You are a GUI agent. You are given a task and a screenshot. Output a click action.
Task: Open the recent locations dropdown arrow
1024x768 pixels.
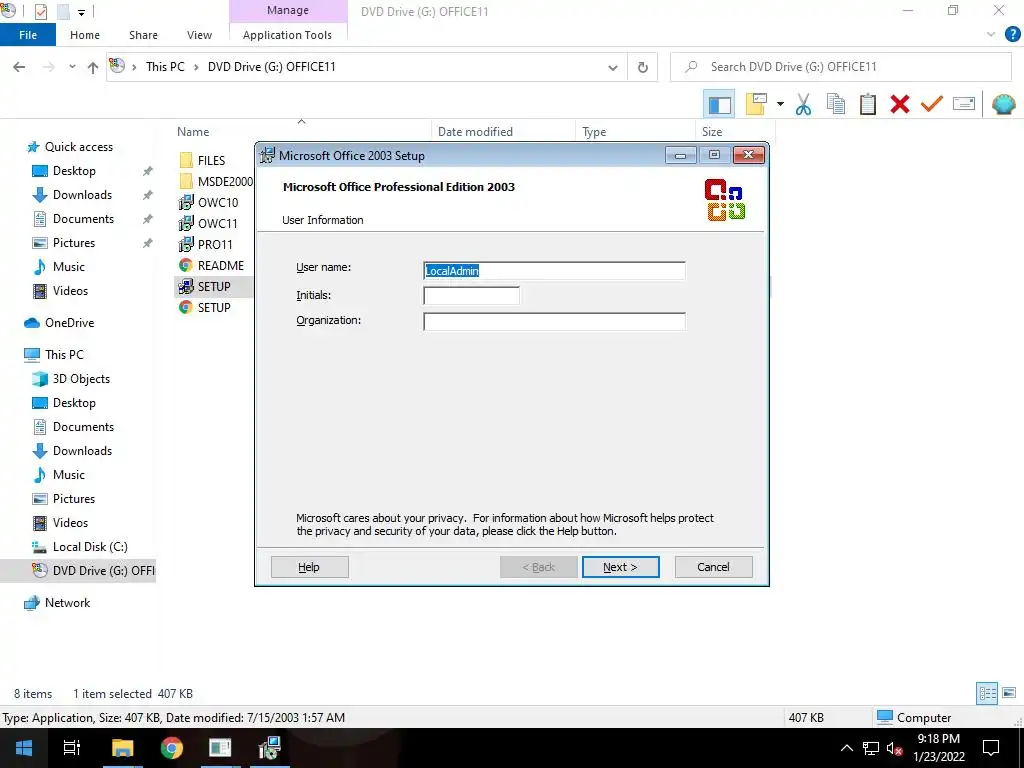click(72, 67)
